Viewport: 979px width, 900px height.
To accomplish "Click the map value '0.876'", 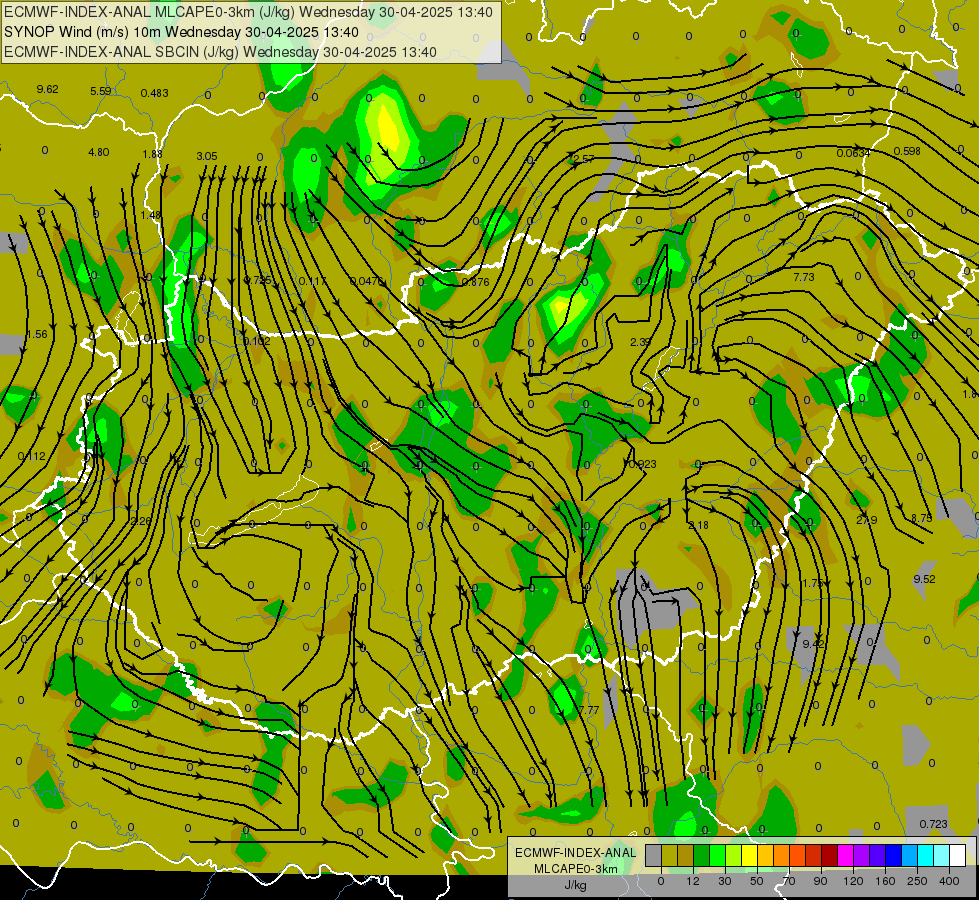I will [475, 282].
